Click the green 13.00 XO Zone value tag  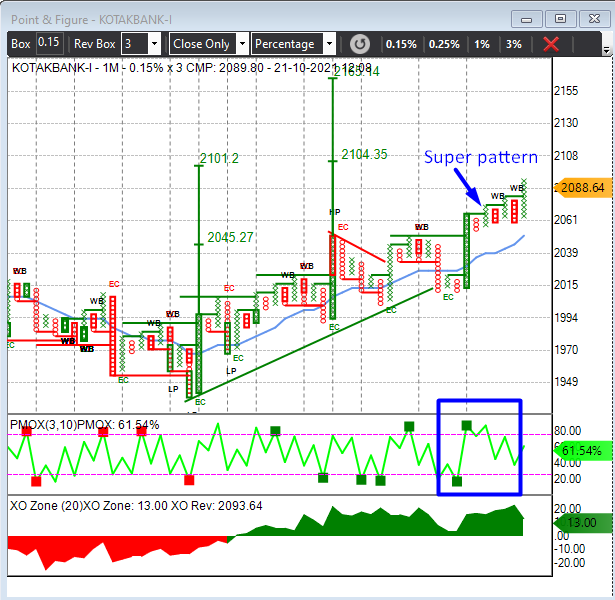coord(583,523)
